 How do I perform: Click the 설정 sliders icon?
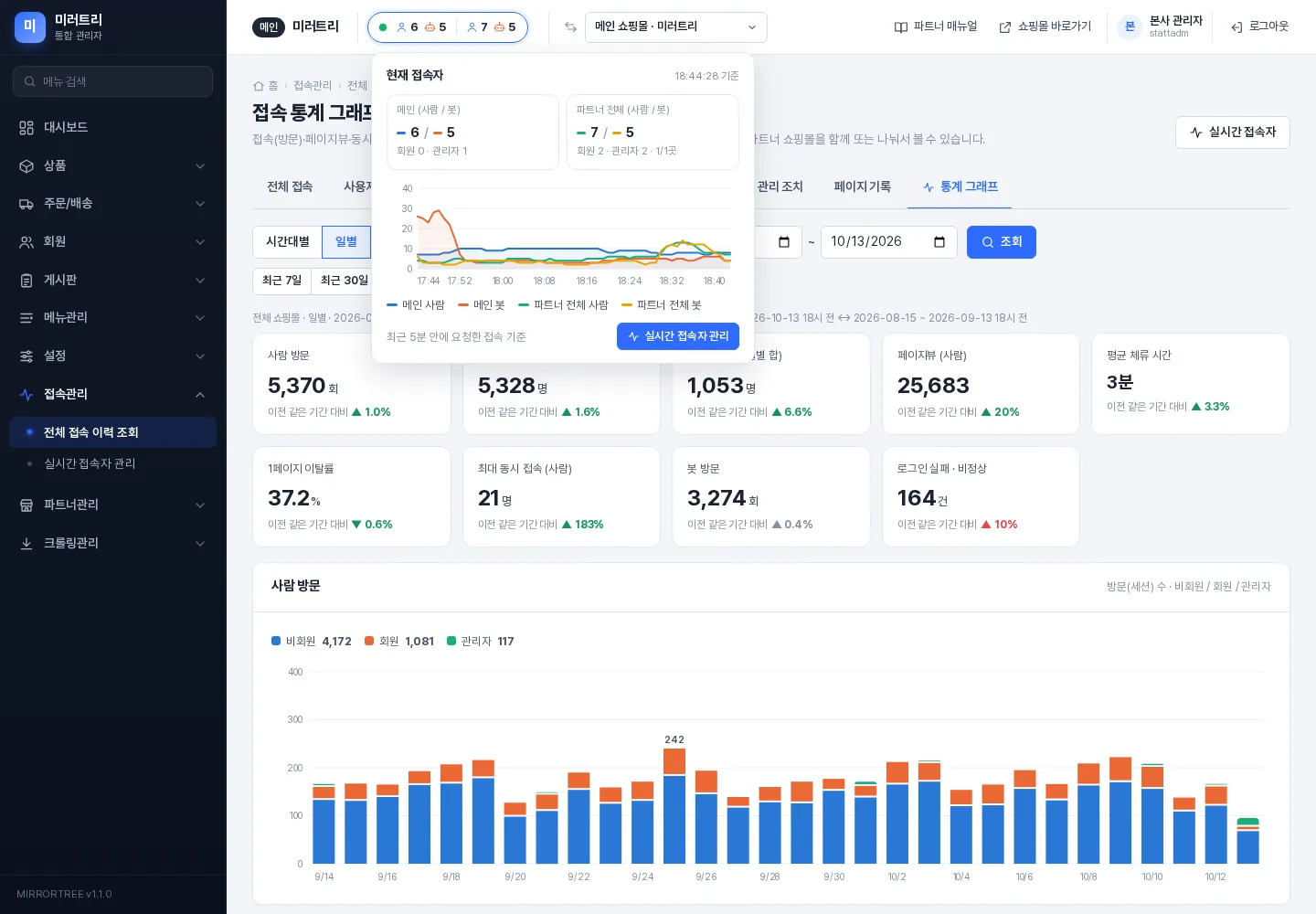(x=27, y=356)
